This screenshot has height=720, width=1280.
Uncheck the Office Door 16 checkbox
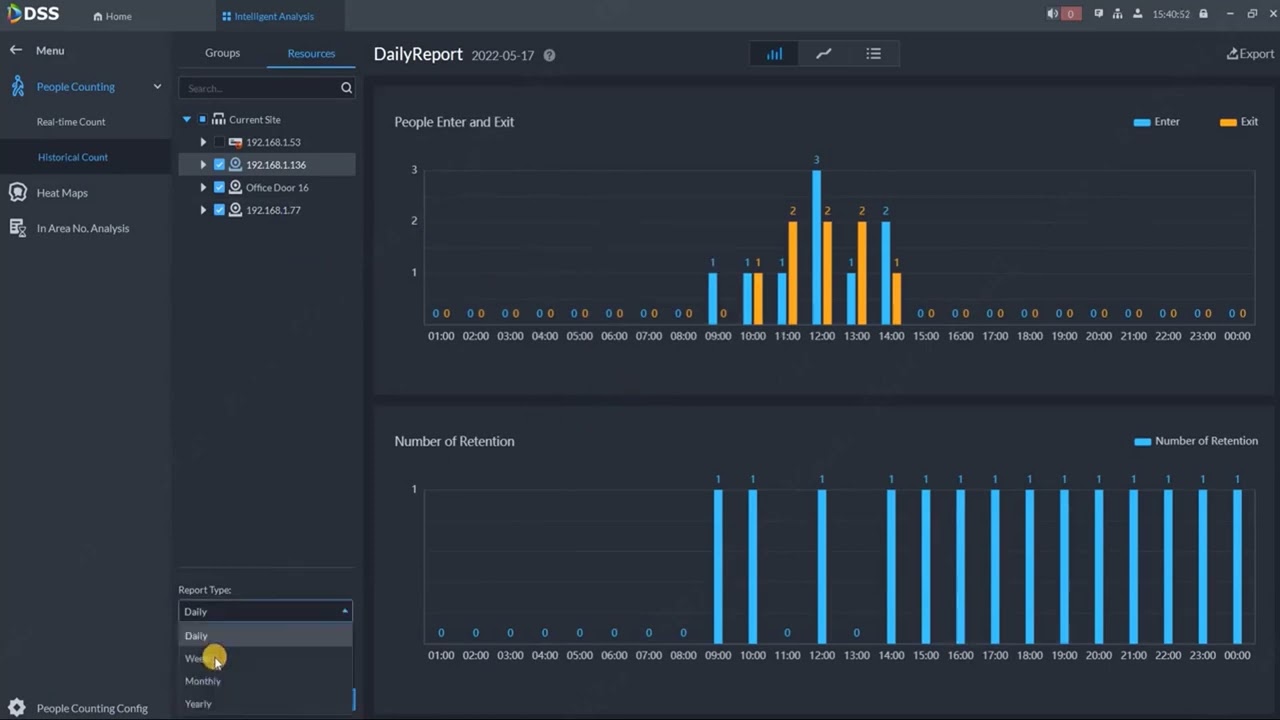click(219, 187)
